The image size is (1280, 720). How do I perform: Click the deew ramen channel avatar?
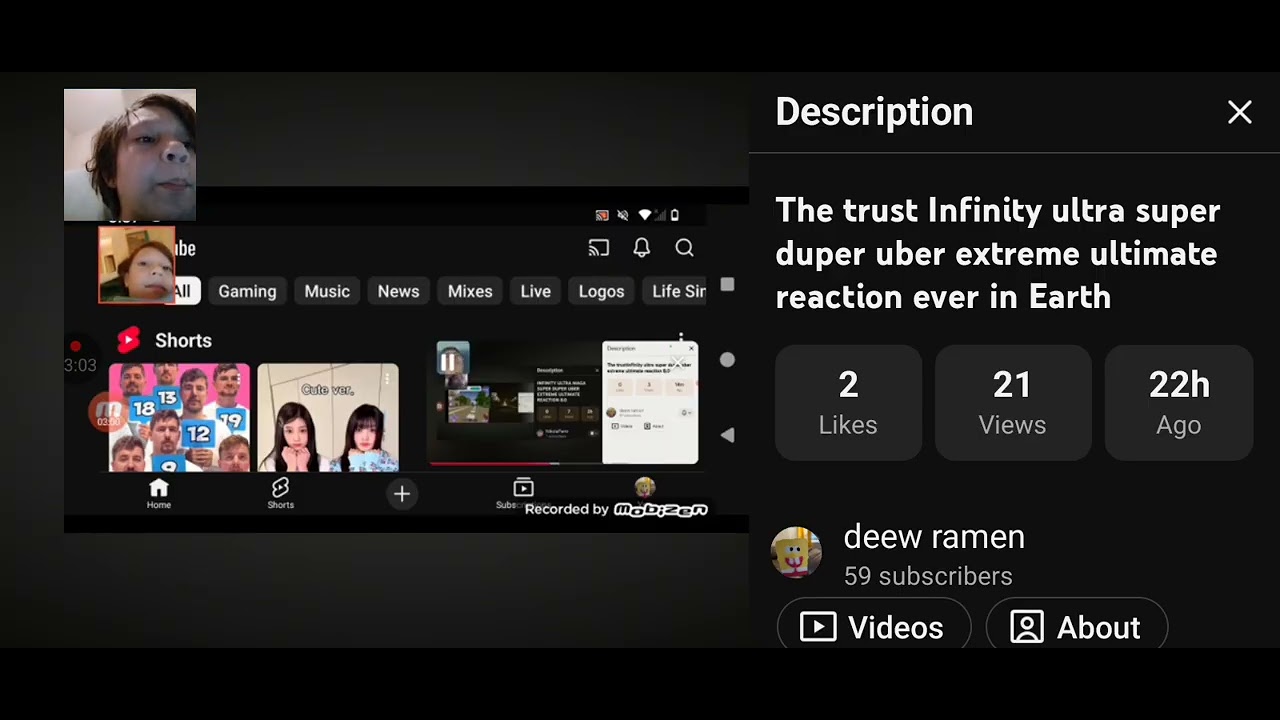point(796,552)
